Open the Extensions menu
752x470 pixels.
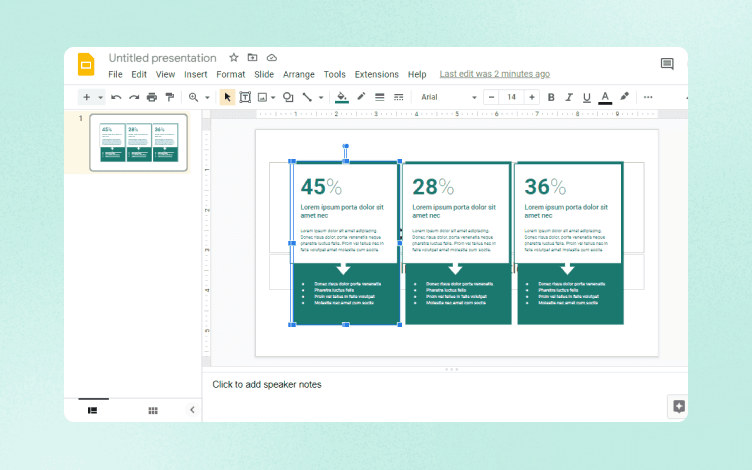(376, 74)
